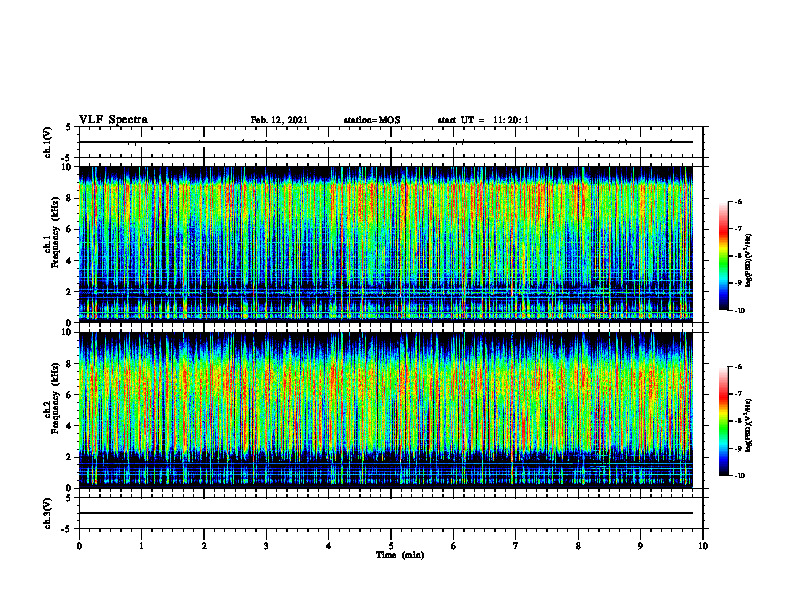Click the "2" tick on the time axis
The image size is (792, 612).
coord(204,546)
